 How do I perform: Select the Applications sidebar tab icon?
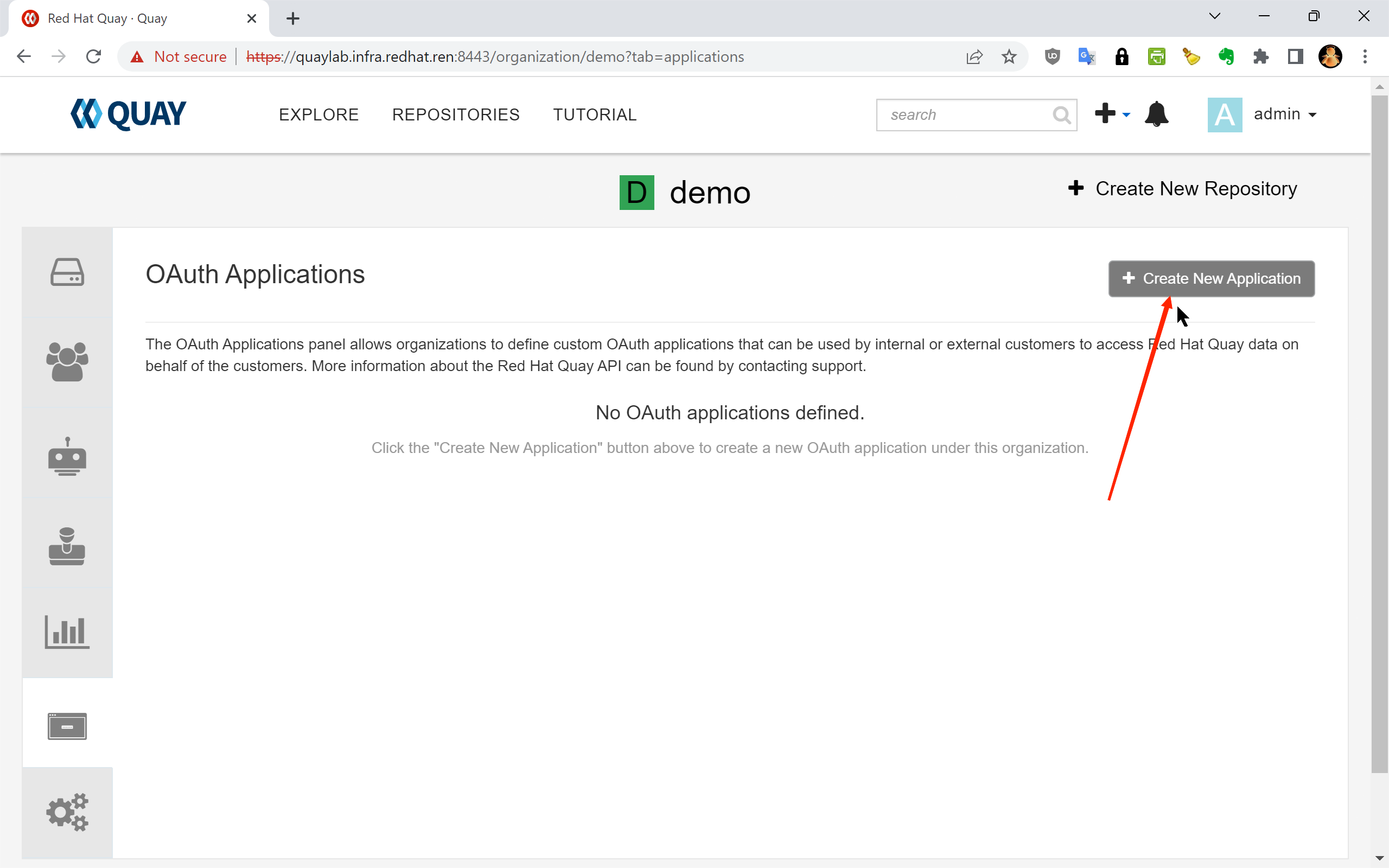coord(67,726)
